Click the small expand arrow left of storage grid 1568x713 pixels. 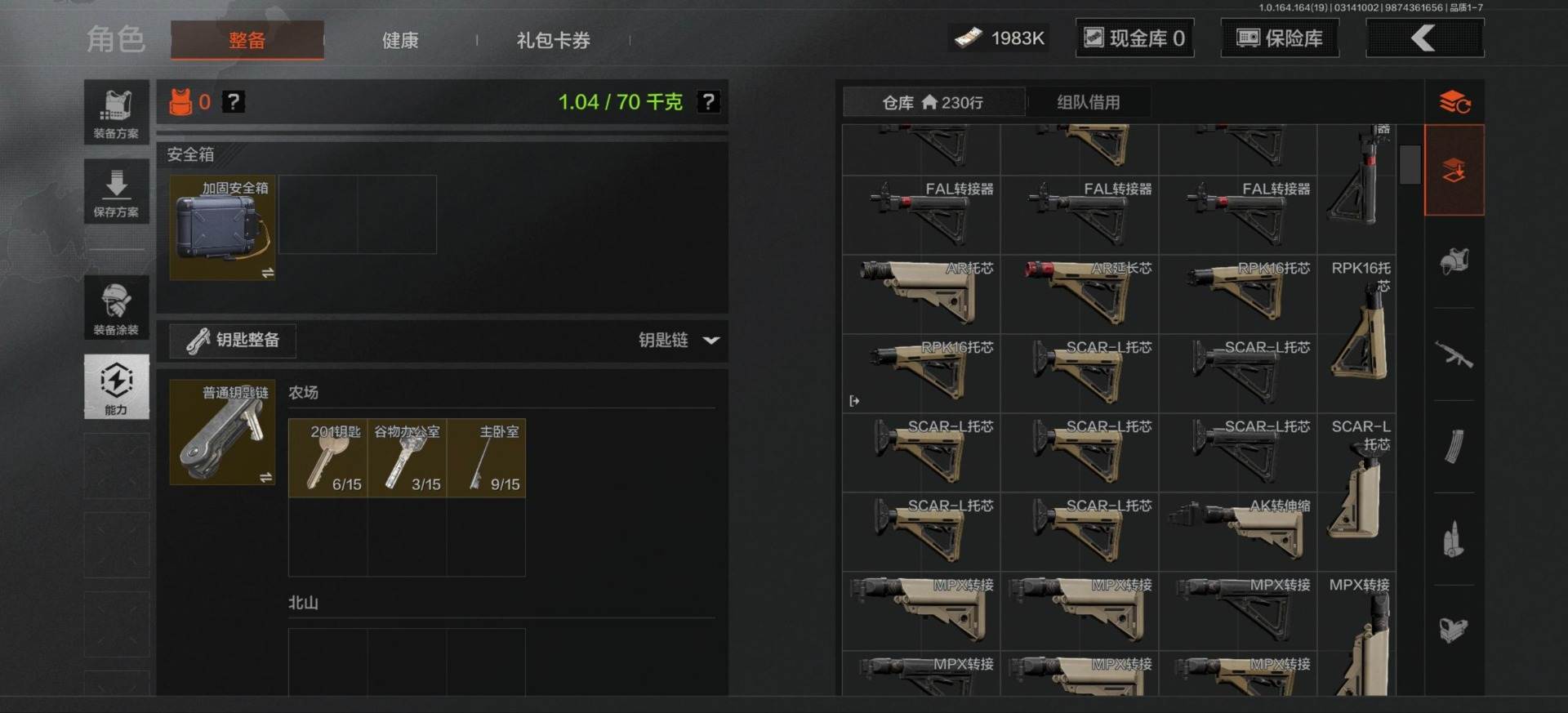point(854,401)
